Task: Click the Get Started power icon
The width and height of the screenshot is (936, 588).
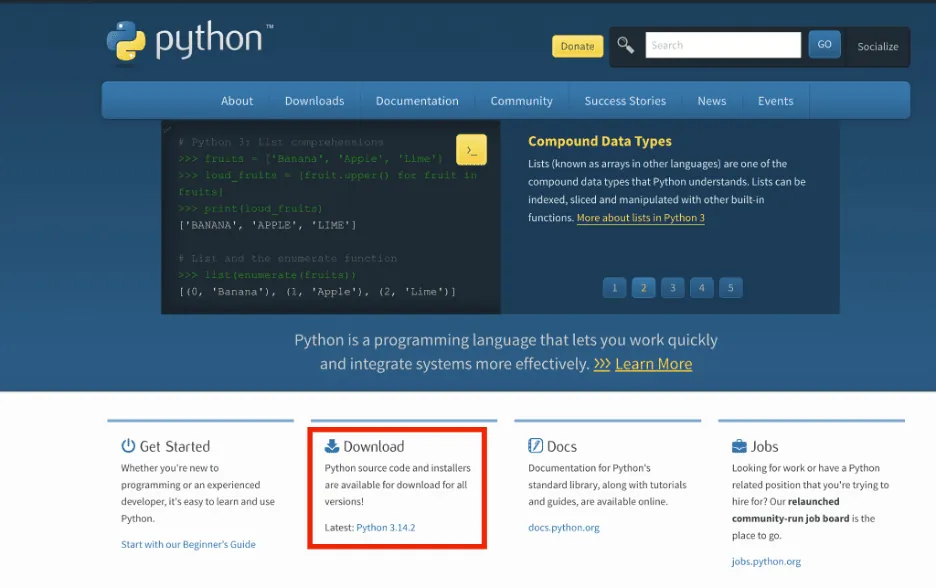Action: pos(128,446)
